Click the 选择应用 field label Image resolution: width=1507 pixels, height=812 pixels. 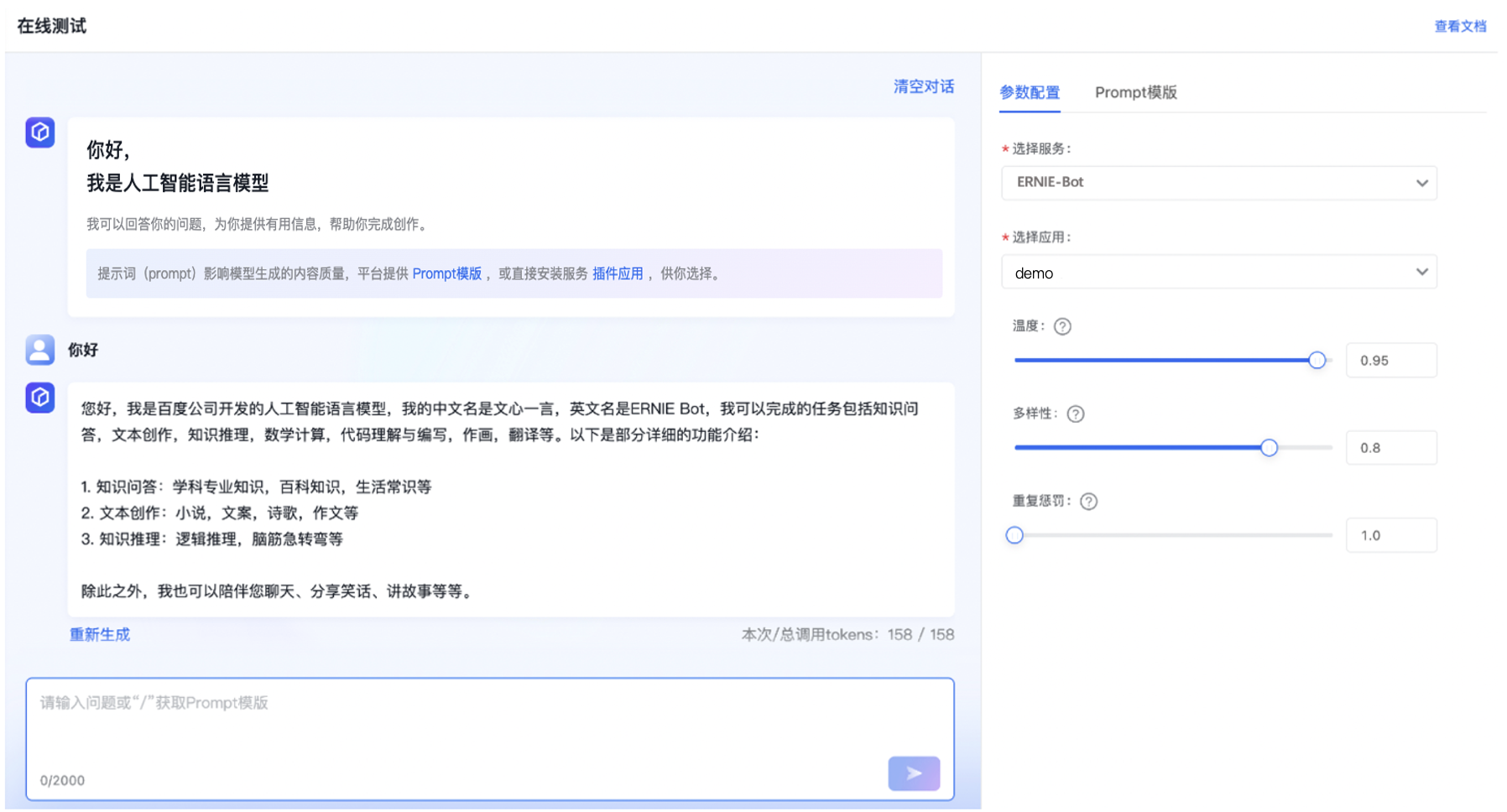click(x=1041, y=237)
